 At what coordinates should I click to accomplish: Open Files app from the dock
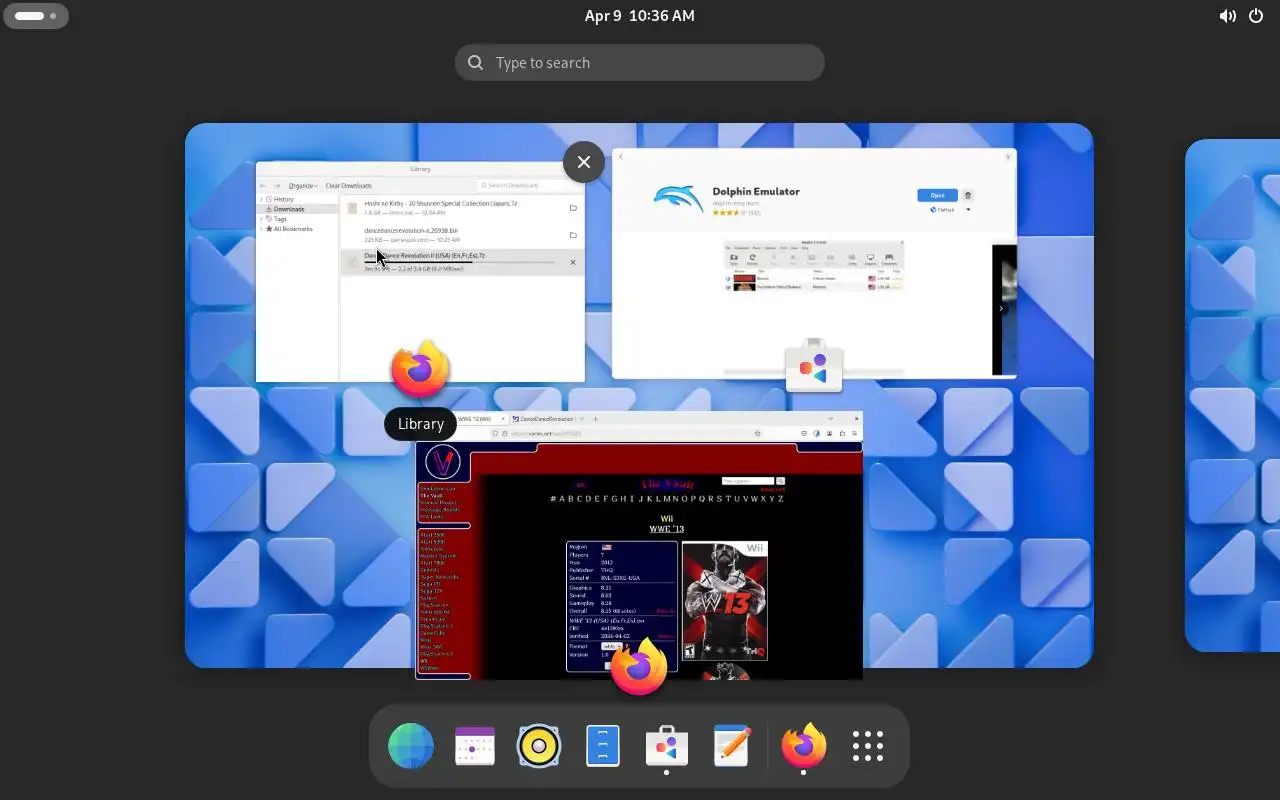(x=603, y=746)
